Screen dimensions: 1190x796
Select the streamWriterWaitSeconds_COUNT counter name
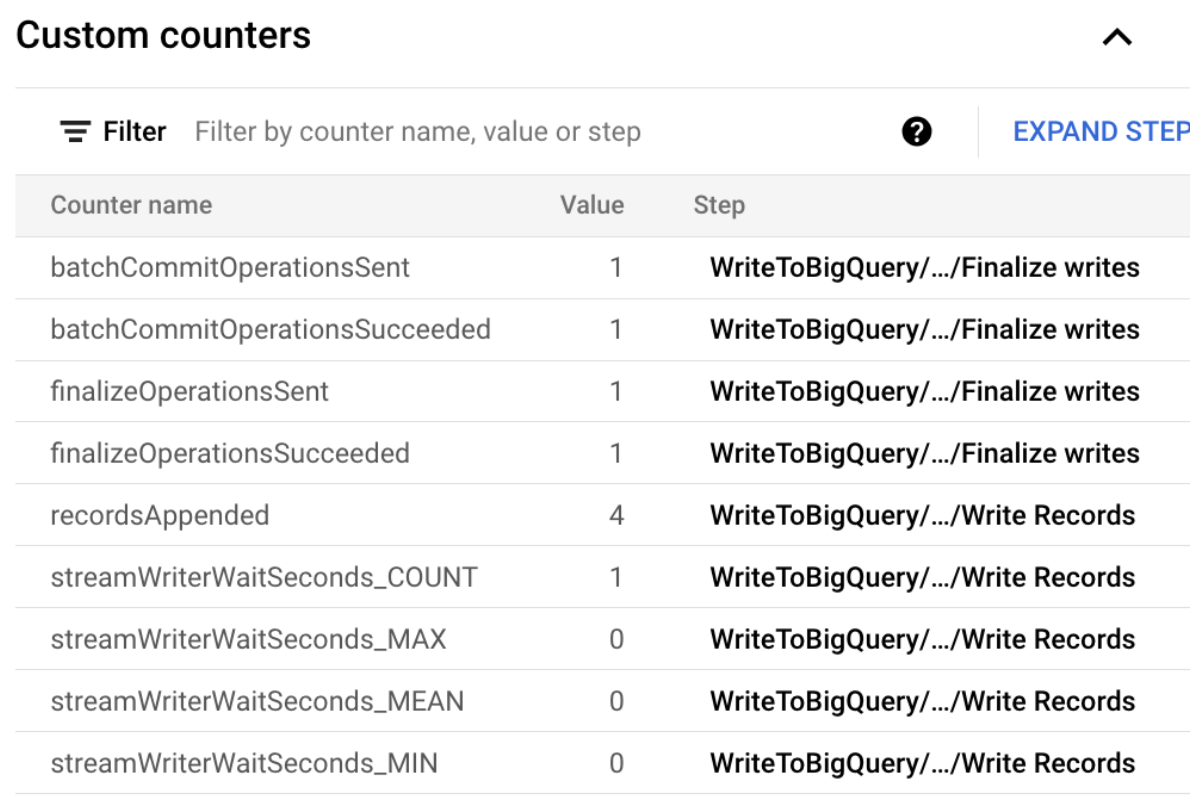264,577
